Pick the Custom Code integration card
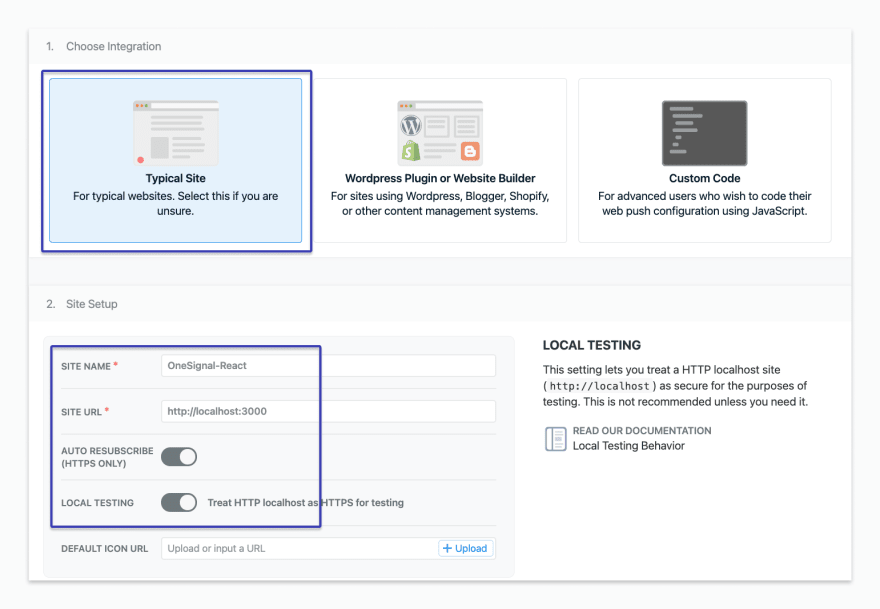The width and height of the screenshot is (880, 609). (x=704, y=161)
